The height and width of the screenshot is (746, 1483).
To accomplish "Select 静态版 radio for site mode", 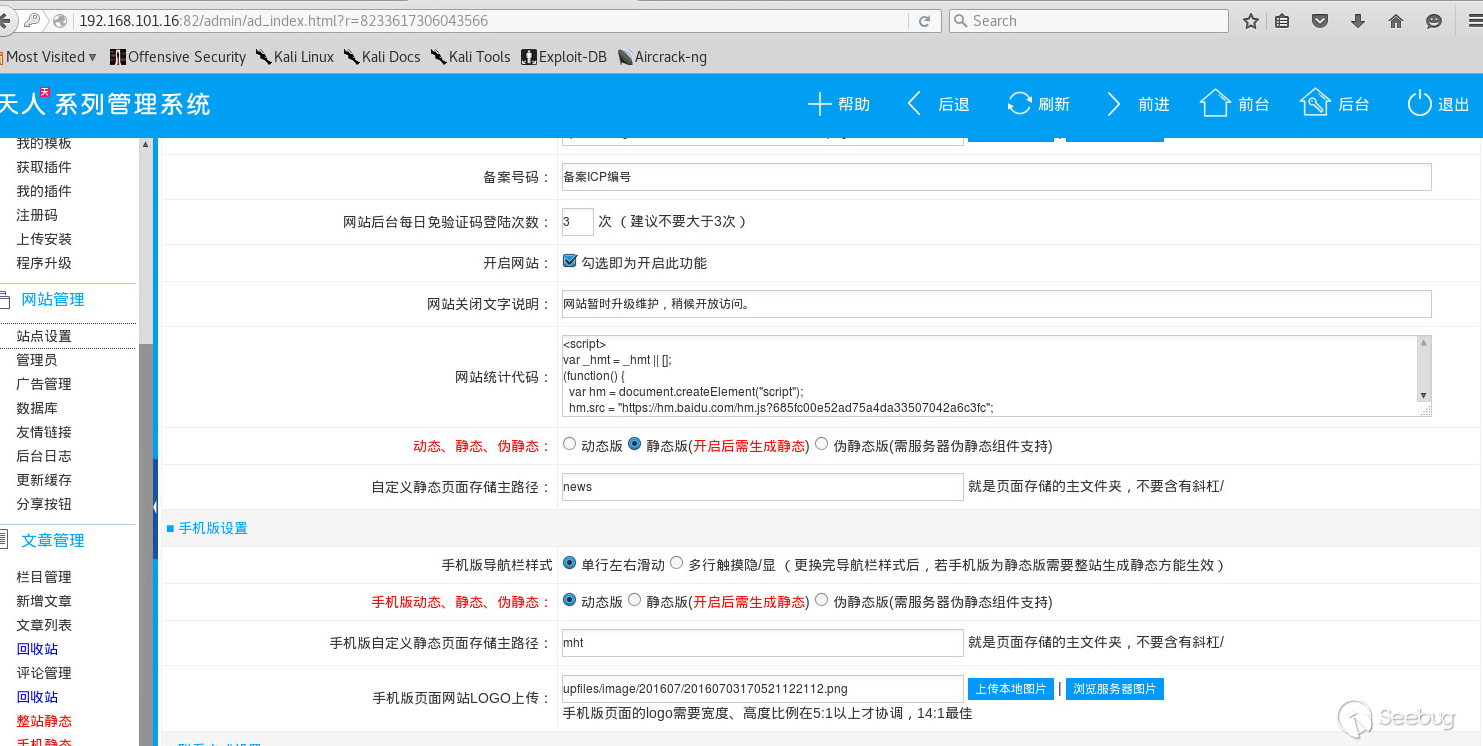I will (x=634, y=445).
